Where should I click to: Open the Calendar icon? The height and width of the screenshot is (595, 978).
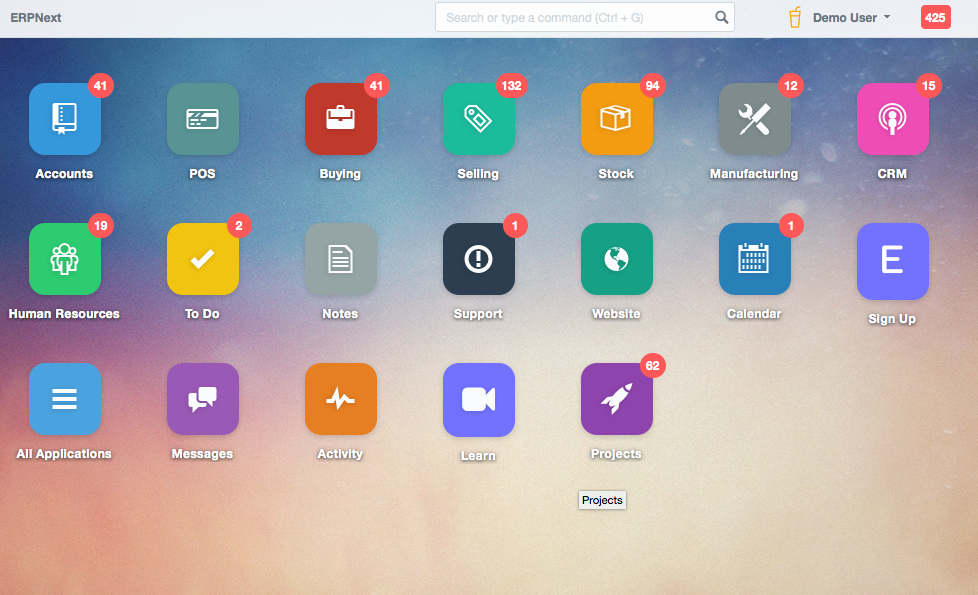(x=755, y=259)
